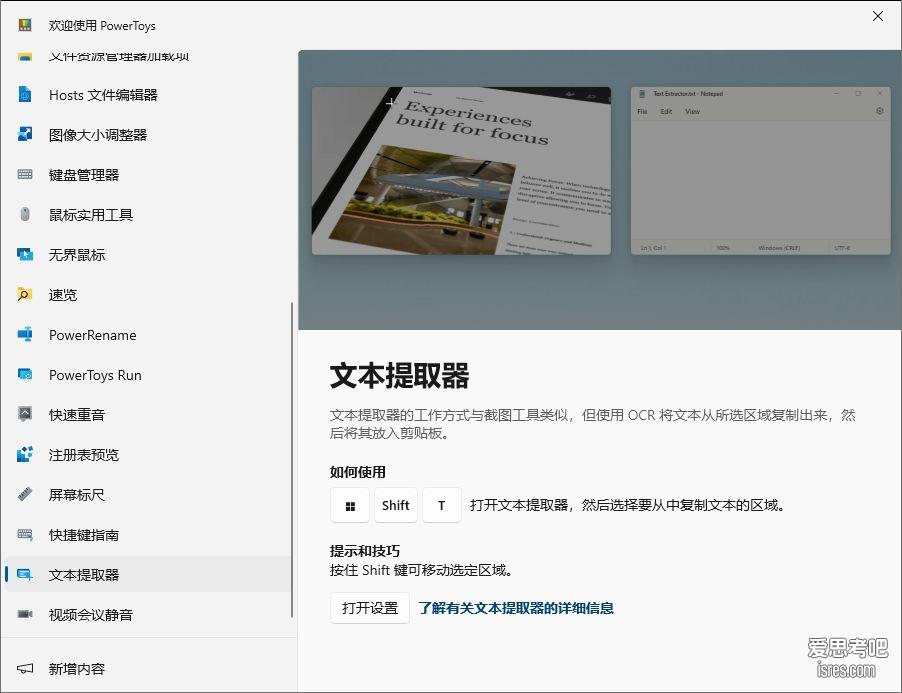Click the Notepad preview image
Viewport: 902px width, 693px height.
760,171
